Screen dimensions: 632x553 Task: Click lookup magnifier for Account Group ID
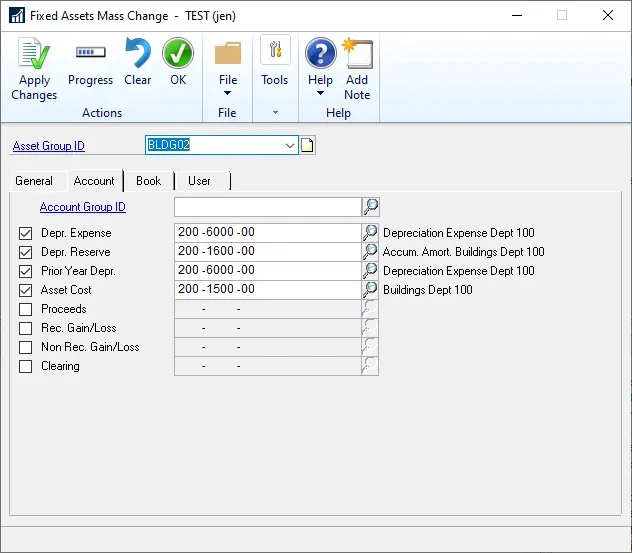[x=370, y=207]
